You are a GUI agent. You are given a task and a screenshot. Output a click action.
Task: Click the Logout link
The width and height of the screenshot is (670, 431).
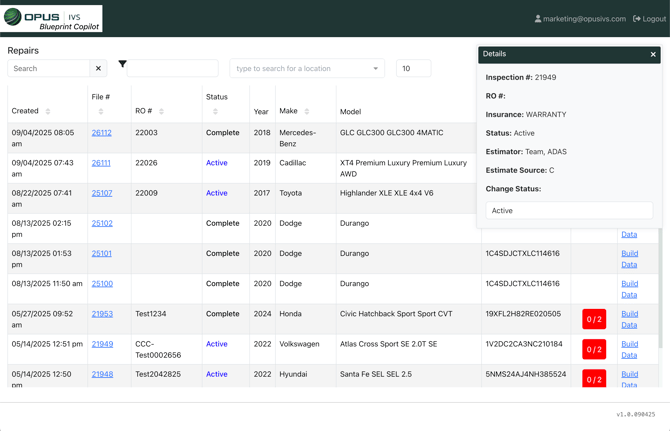pos(649,18)
